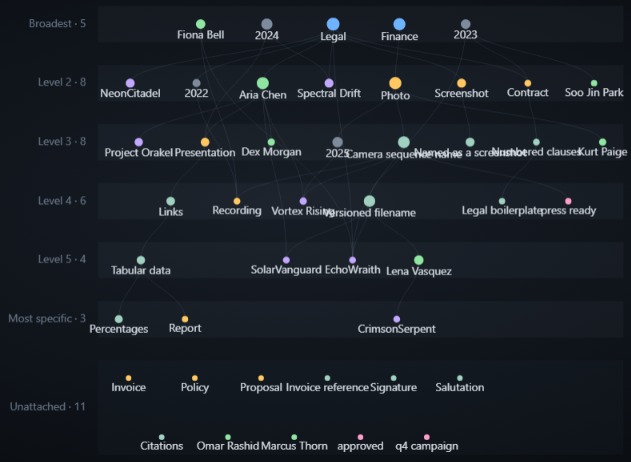Click the Links node
Viewport: 631px width, 462px height.
(171, 201)
